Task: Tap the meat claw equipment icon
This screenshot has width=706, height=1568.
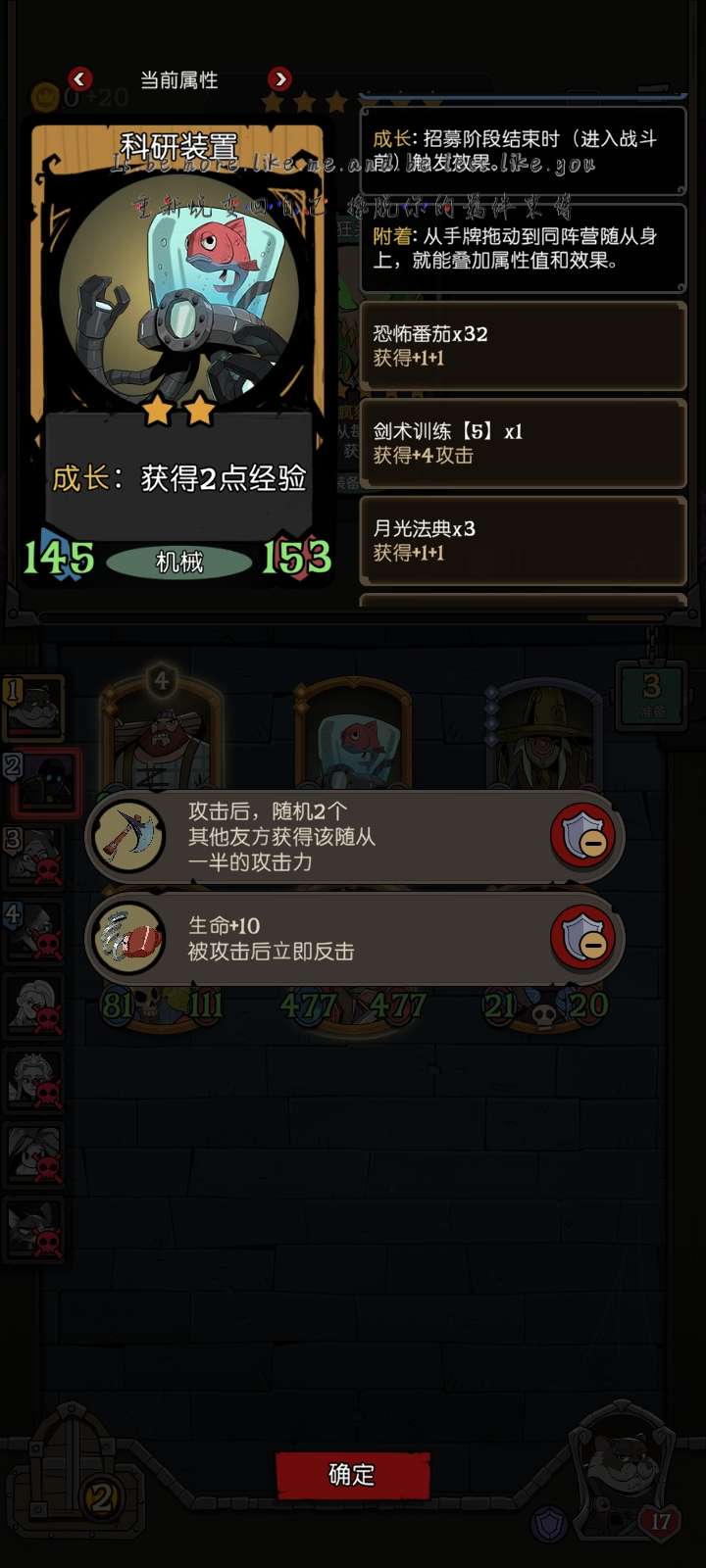Action: tap(127, 939)
